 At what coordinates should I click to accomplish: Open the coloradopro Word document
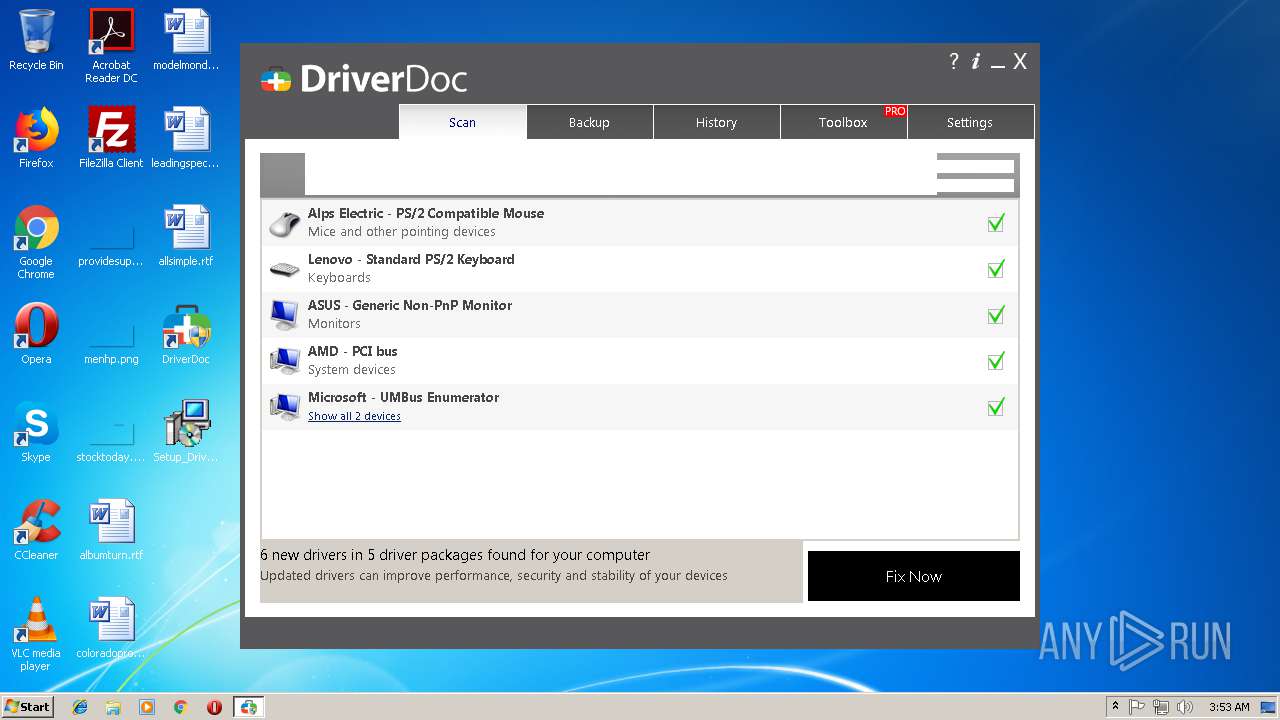point(111,628)
